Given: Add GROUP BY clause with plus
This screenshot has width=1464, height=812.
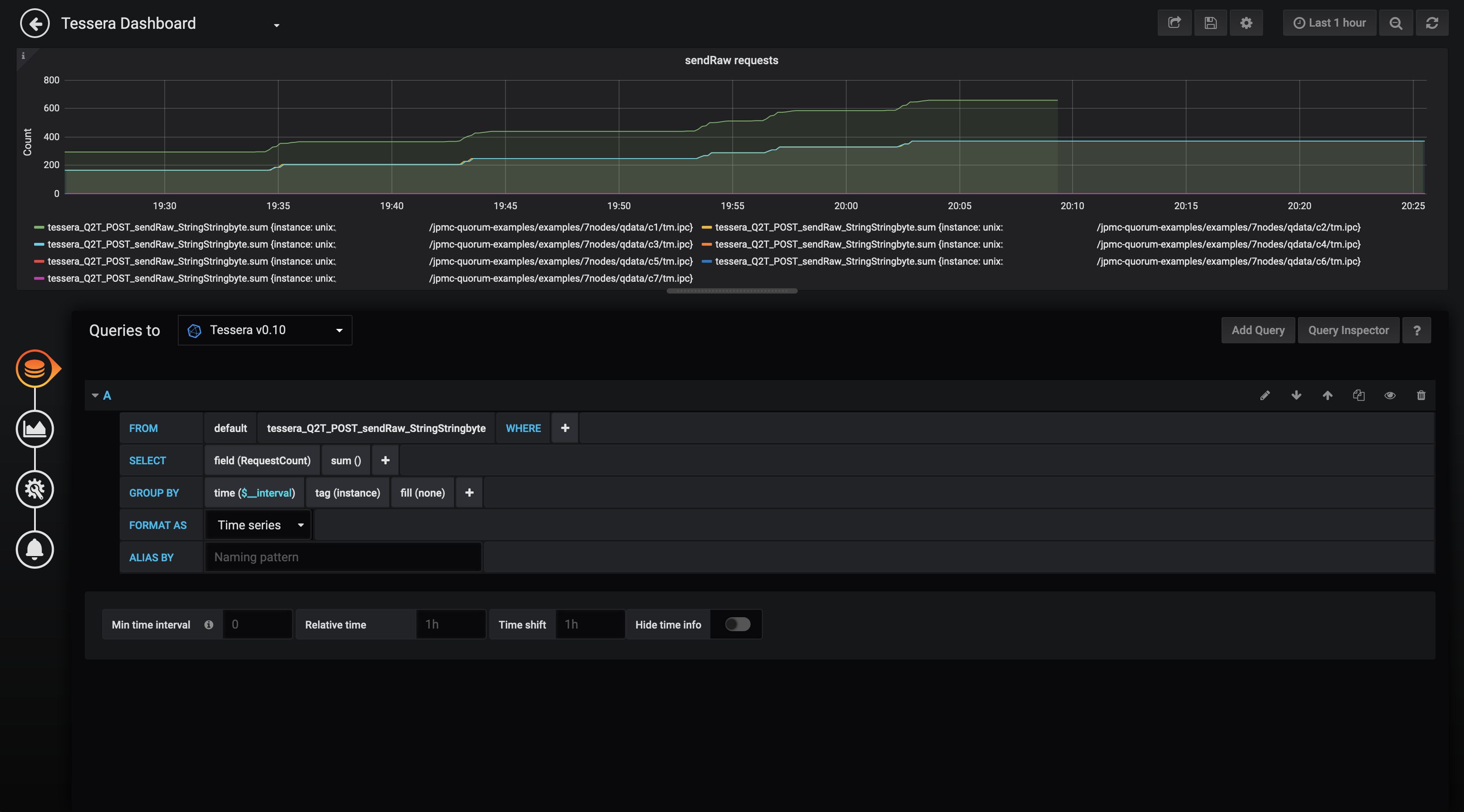Looking at the screenshot, I should click(470, 493).
